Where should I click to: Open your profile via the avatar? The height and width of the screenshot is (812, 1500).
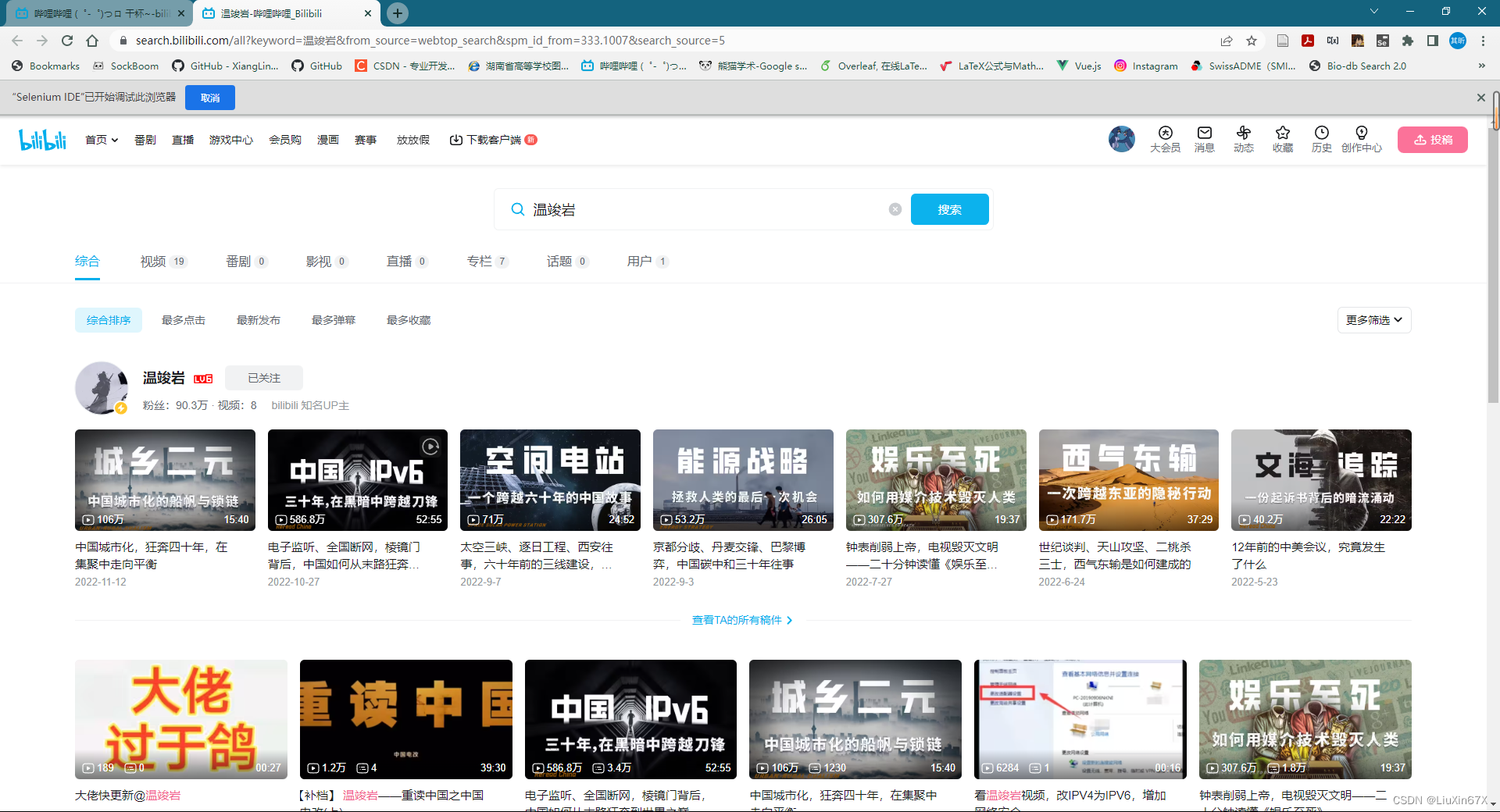(x=1122, y=139)
